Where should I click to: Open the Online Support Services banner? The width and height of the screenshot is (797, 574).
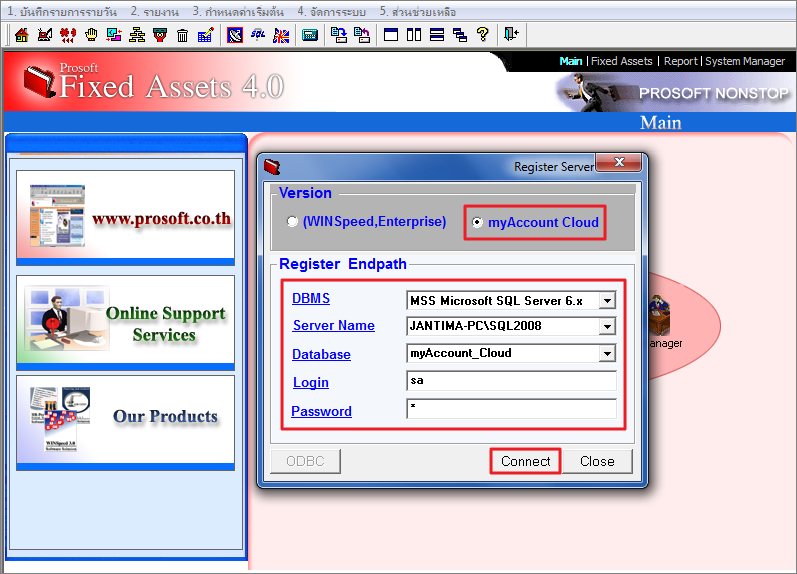(125, 323)
